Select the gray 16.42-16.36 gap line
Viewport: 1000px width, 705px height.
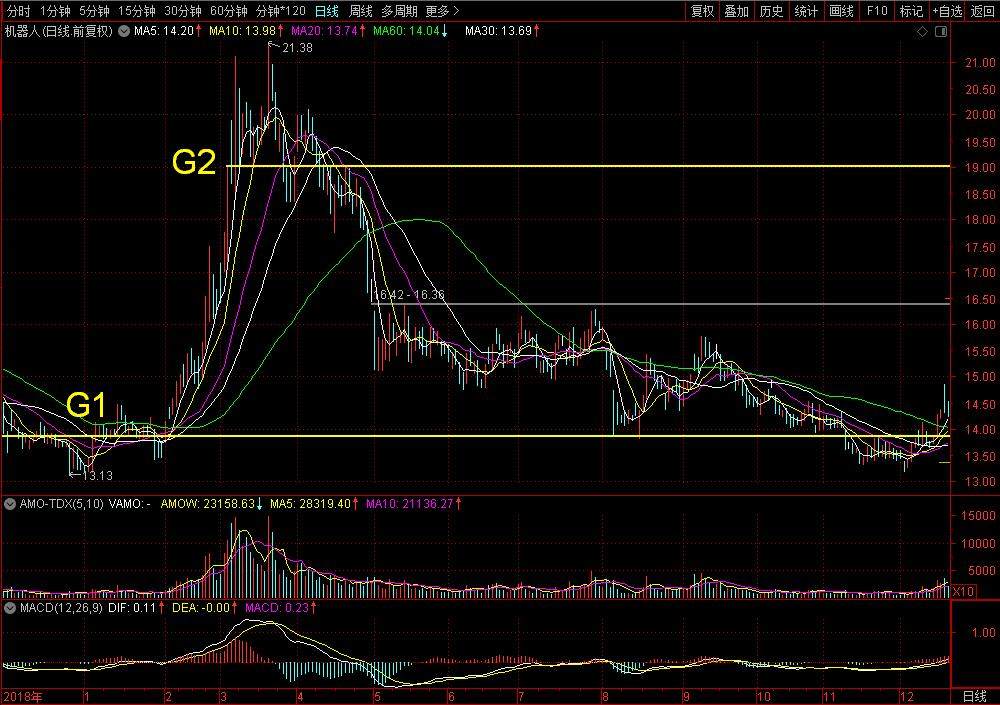point(660,304)
